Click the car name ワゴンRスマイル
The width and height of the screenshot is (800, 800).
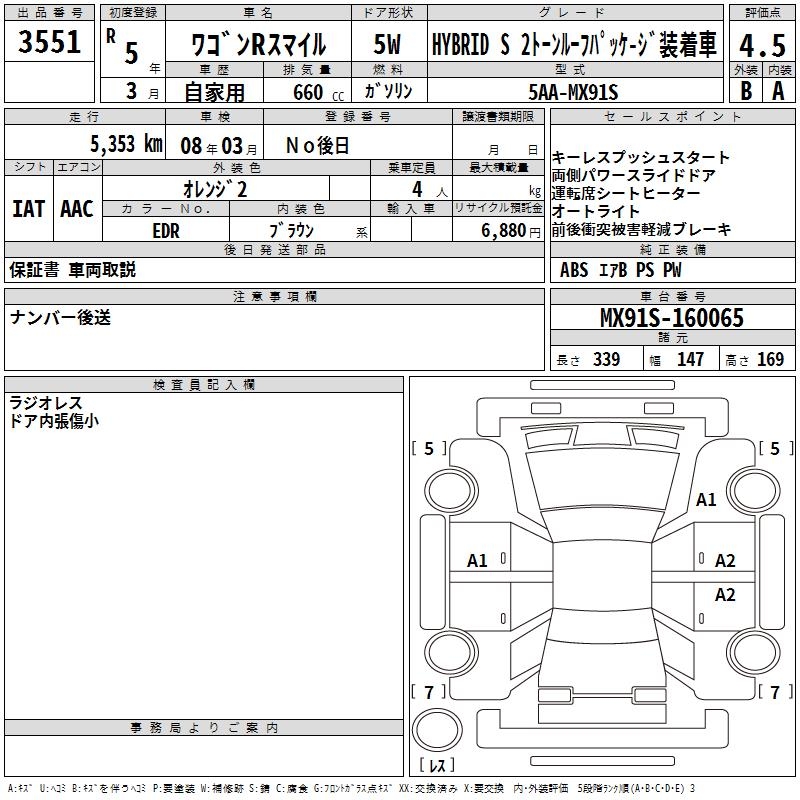pos(258,44)
